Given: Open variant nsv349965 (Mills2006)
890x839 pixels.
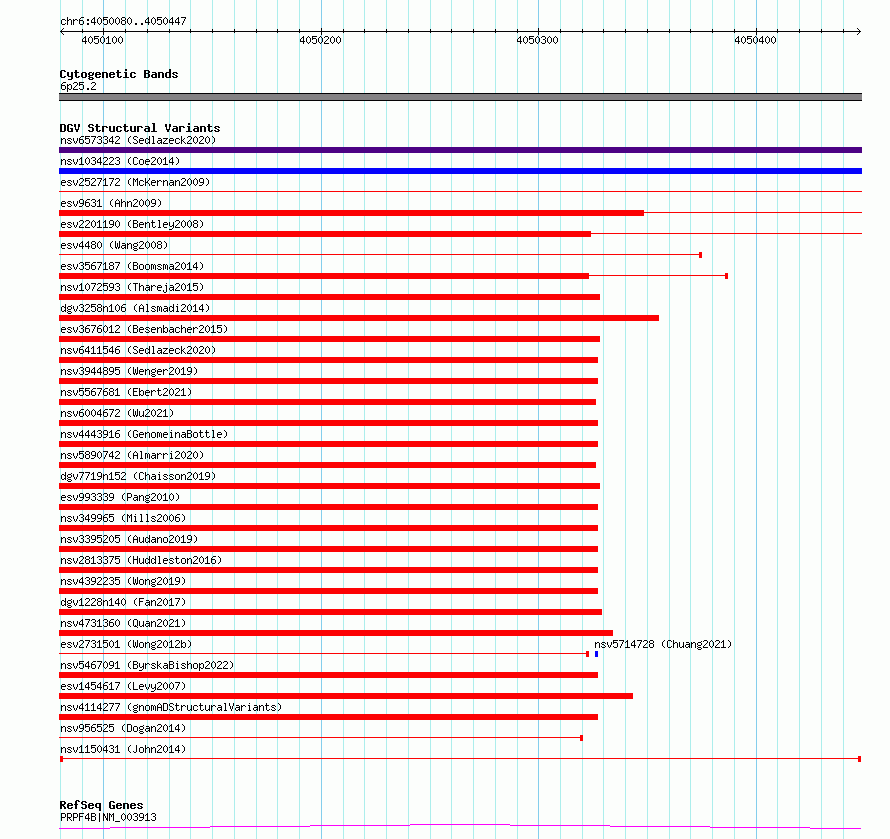Looking at the screenshot, I should [x=123, y=518].
